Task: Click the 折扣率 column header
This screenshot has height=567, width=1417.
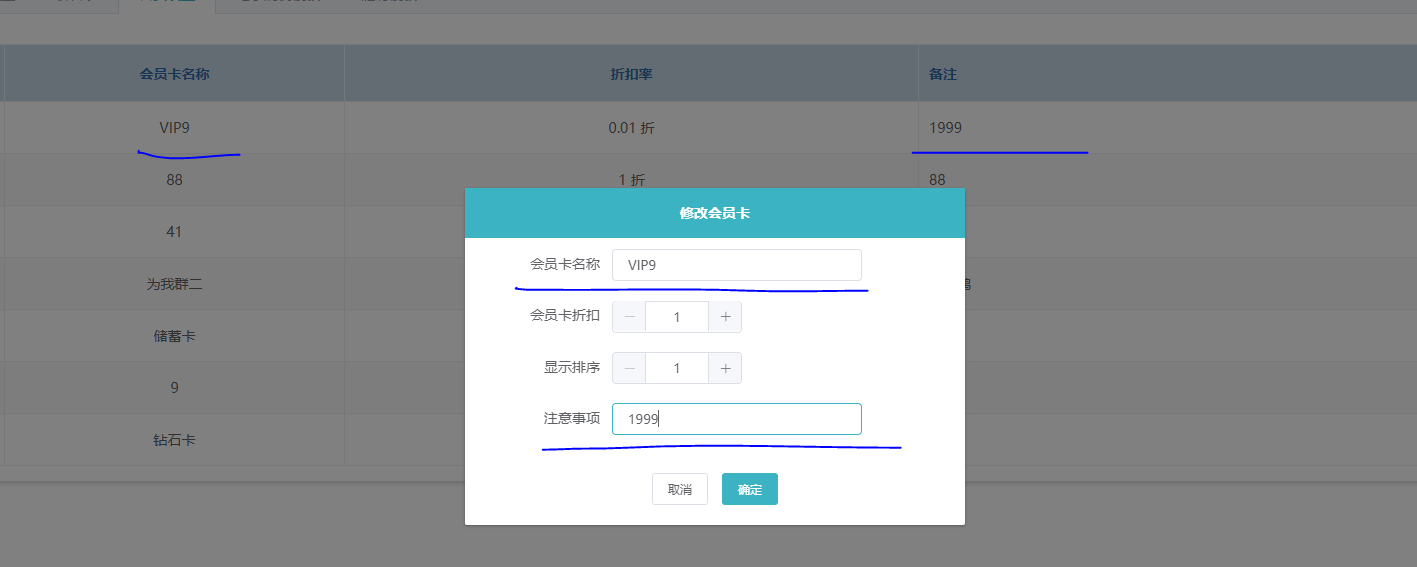Action: pyautogui.click(x=631, y=73)
